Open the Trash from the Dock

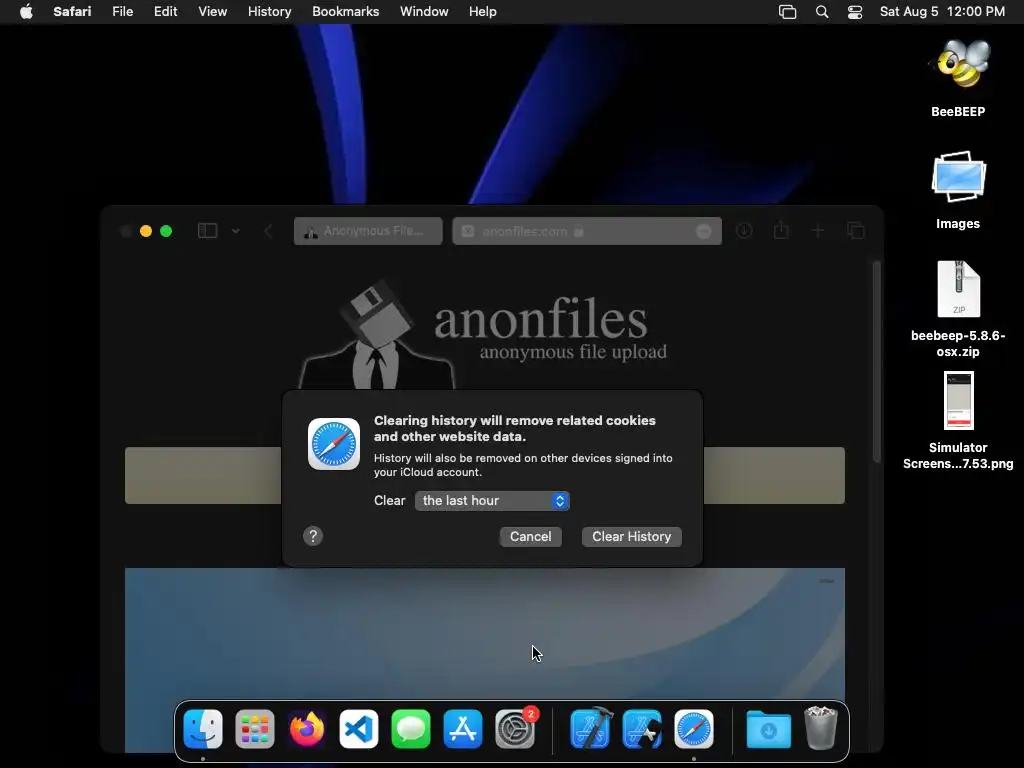click(821, 728)
